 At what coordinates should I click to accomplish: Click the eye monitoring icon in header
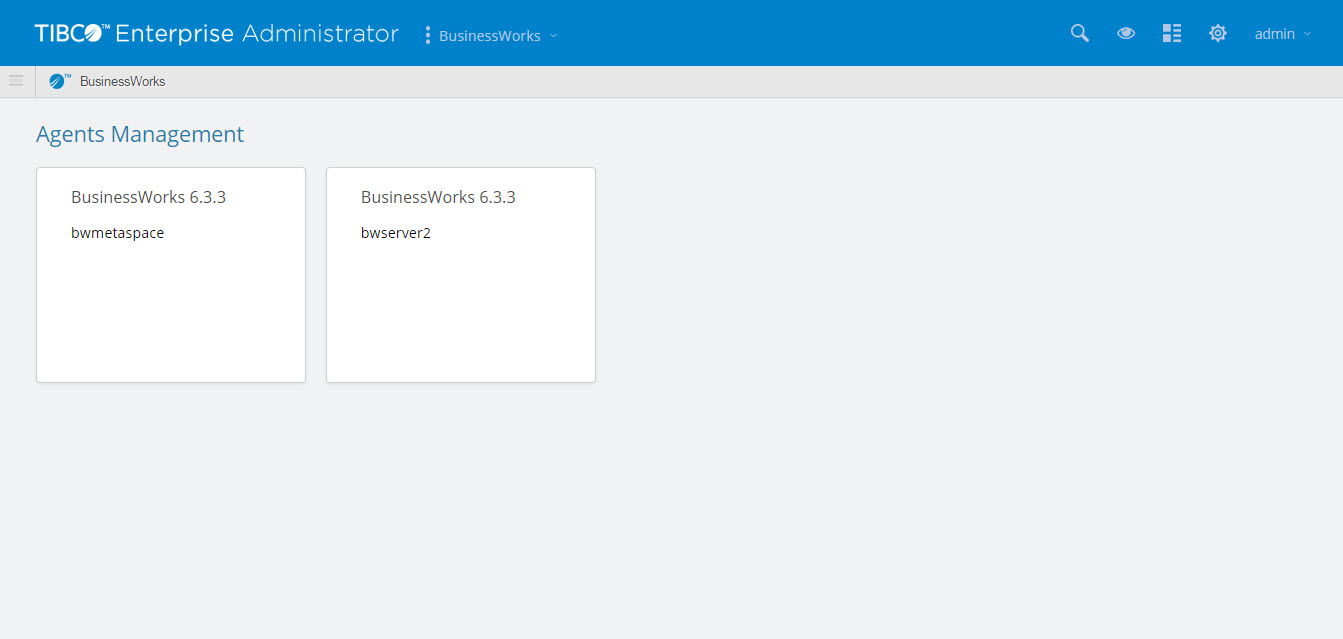(1126, 34)
